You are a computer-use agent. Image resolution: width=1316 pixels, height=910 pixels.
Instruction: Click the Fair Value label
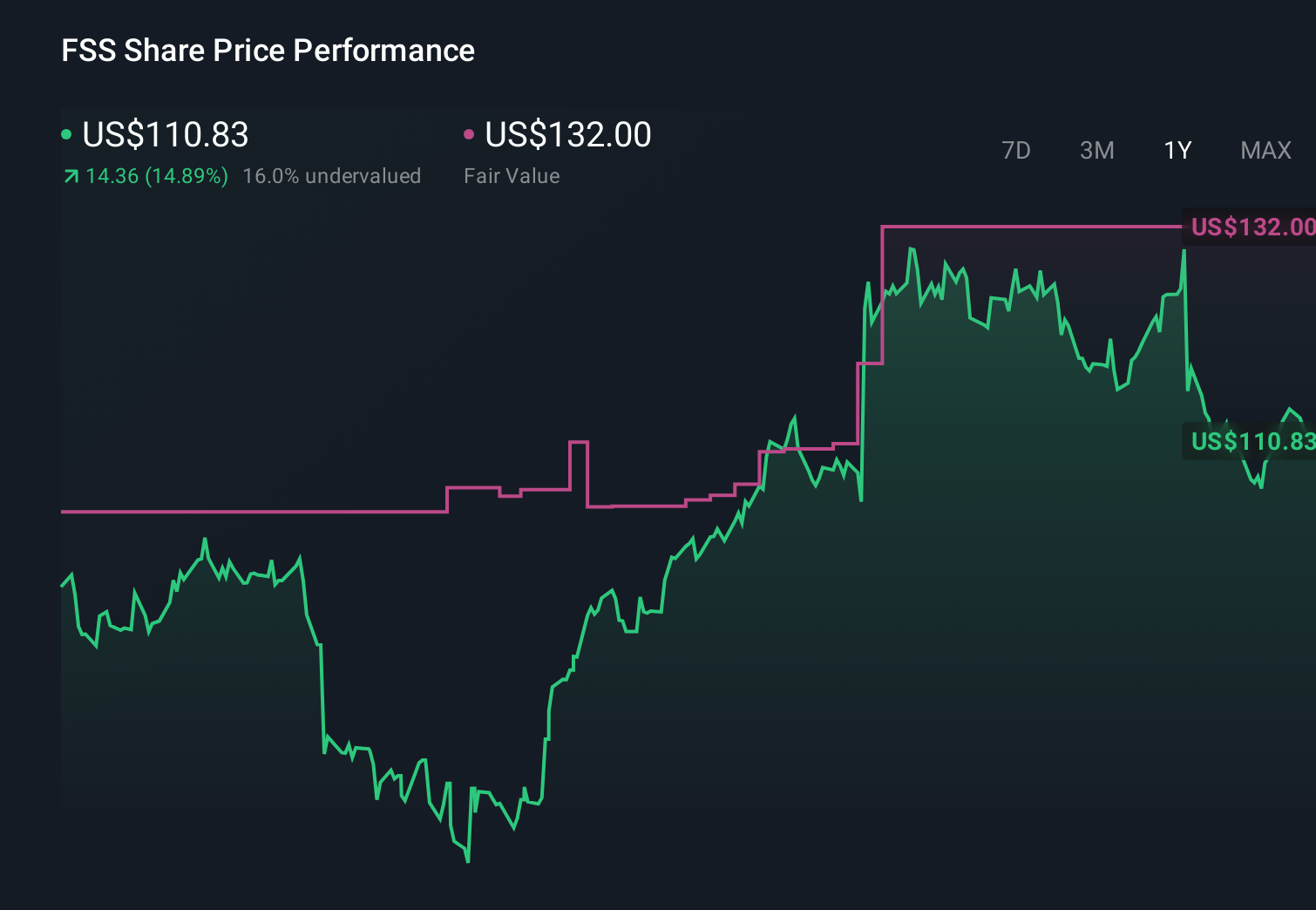[512, 175]
